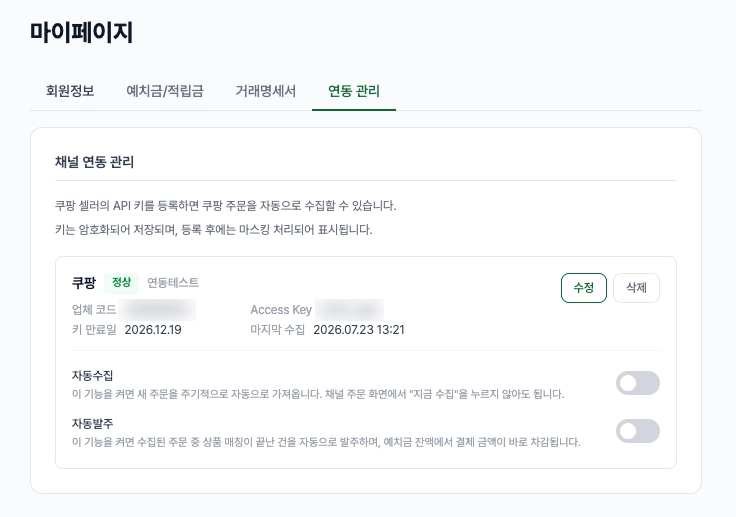Select the 연동 관리 tab
Viewport: 736px width, 517px height.
(x=354, y=91)
